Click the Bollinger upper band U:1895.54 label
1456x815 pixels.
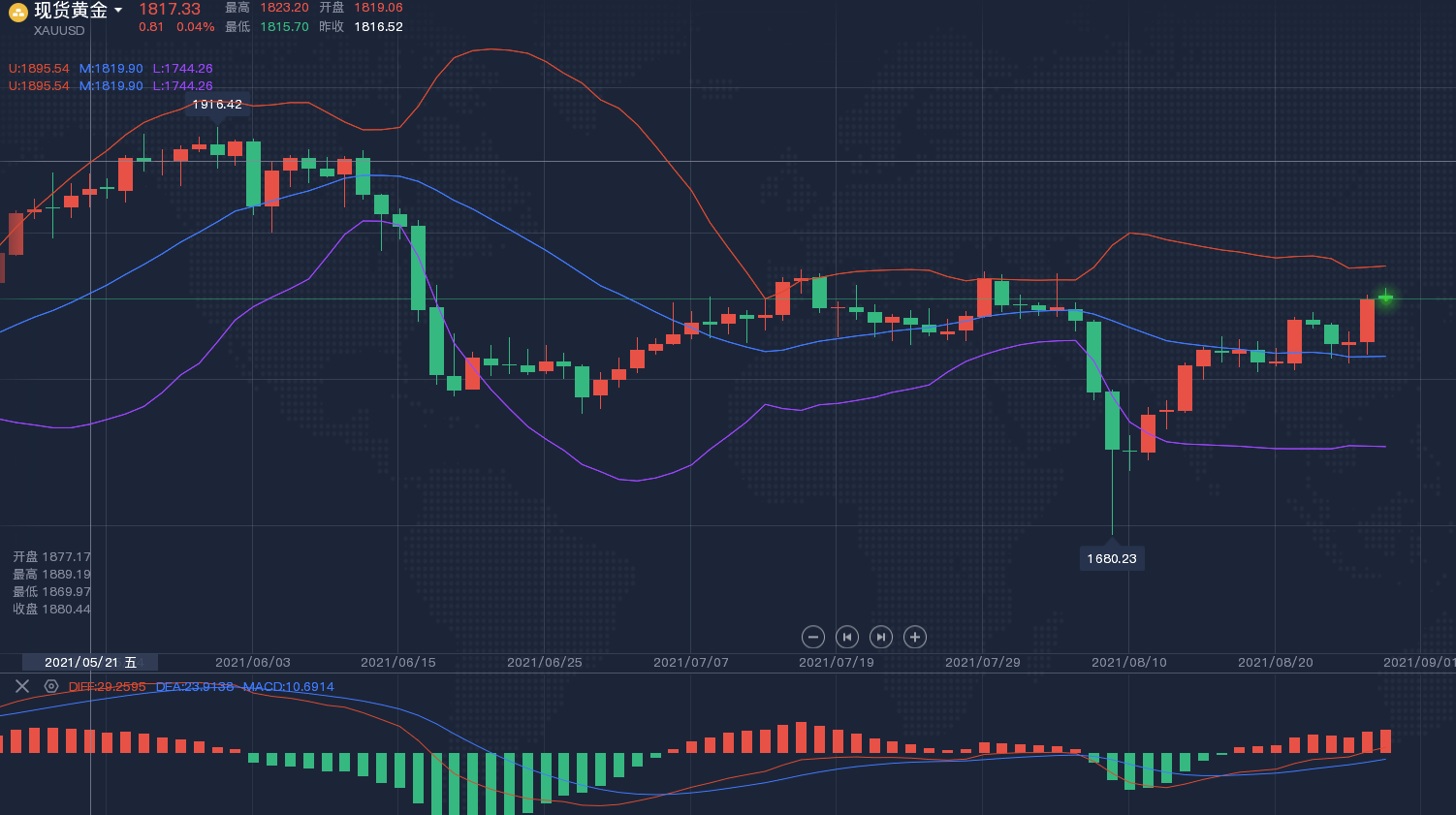click(x=39, y=69)
